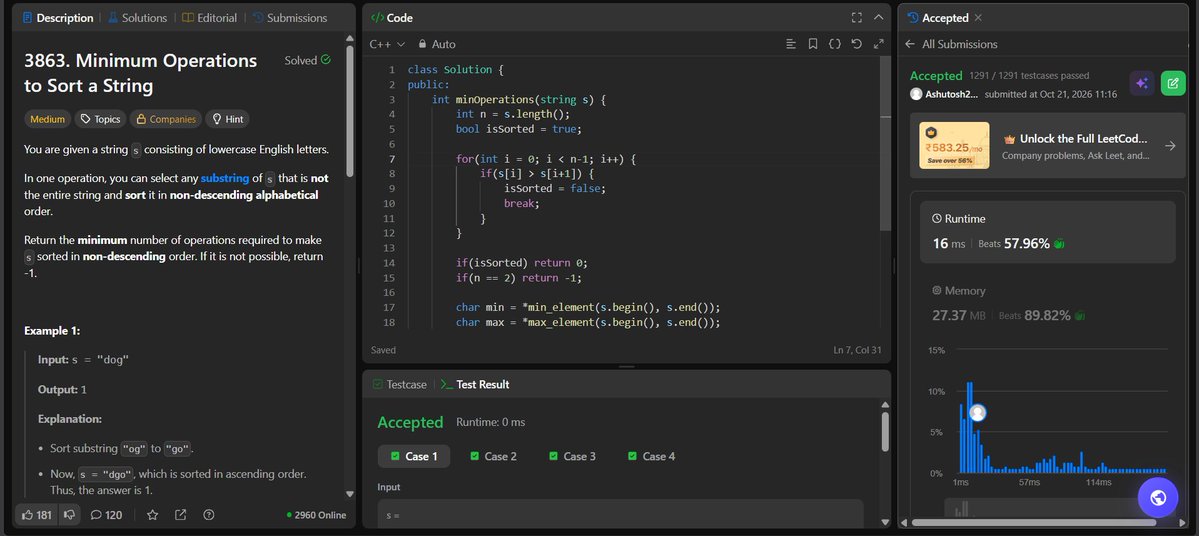The width and height of the screenshot is (1199, 536).
Task: Click the description panel scrollbar
Action: 350,111
